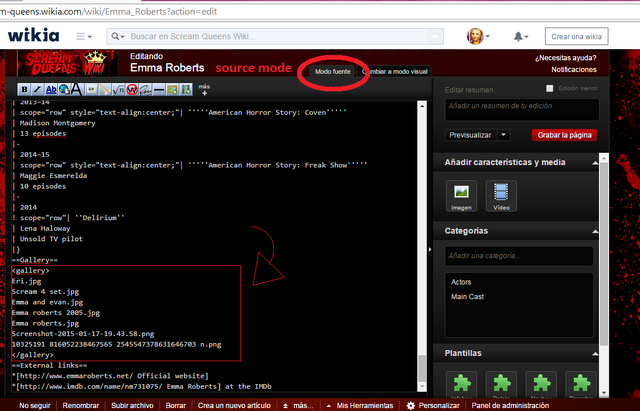Click Subir archivo in bottom bar
640x411 pixels.
(x=132, y=405)
